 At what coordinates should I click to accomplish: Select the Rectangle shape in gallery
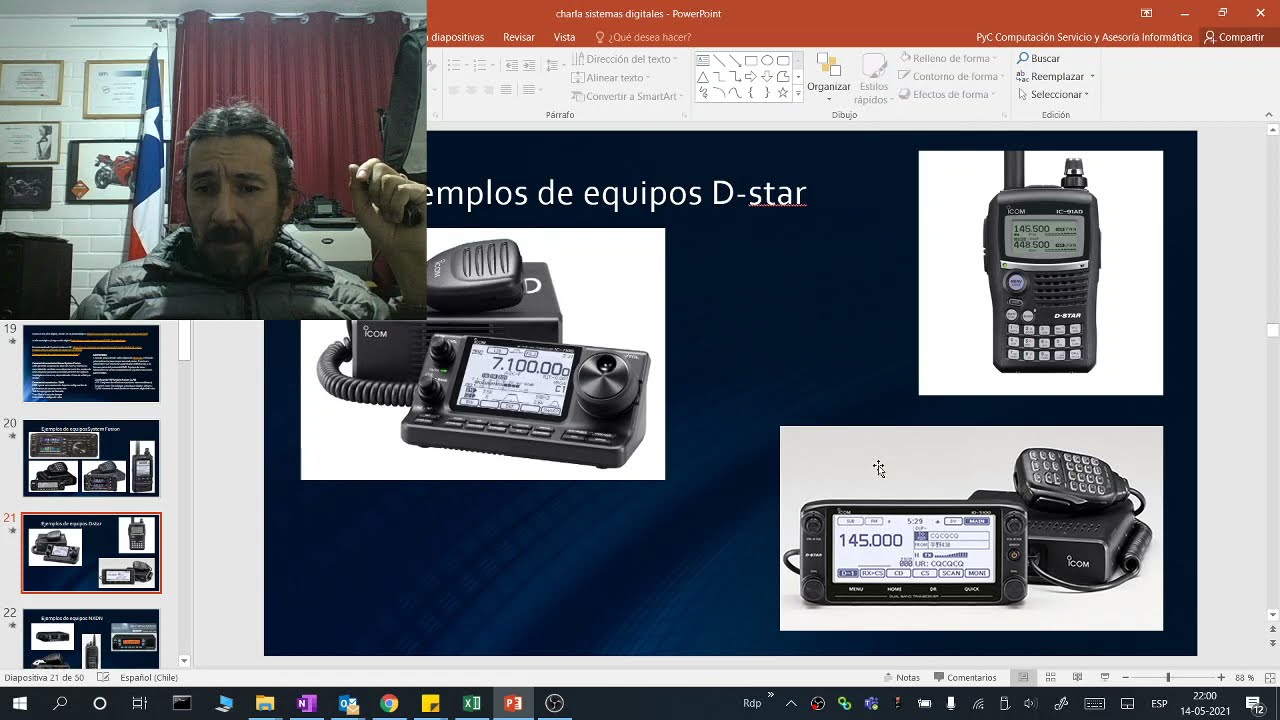tap(751, 60)
